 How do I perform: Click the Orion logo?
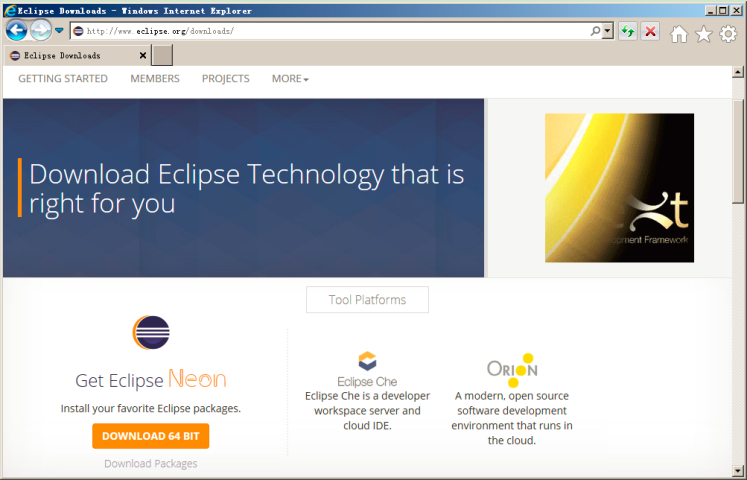[512, 370]
